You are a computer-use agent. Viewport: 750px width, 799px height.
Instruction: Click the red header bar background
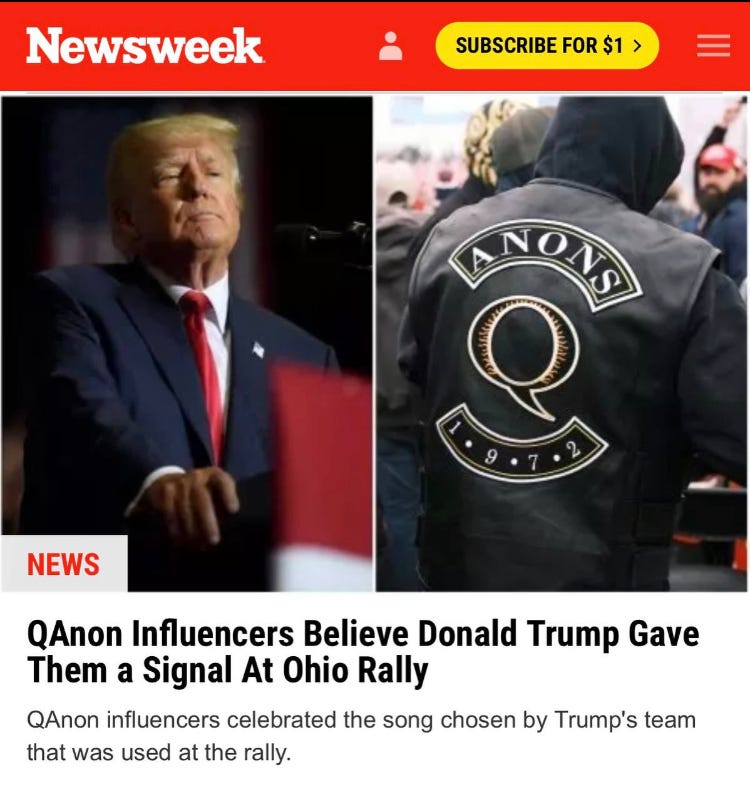[321, 76]
